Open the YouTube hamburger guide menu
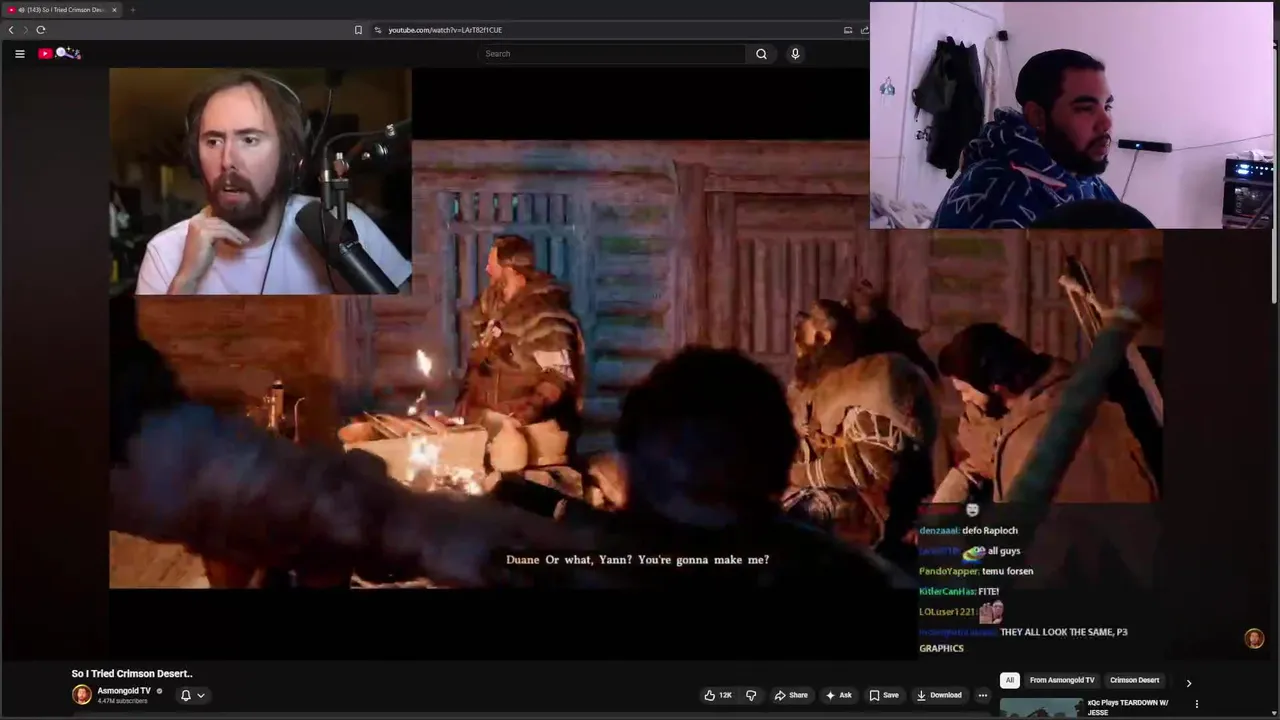The height and width of the screenshot is (720, 1280). [x=19, y=54]
